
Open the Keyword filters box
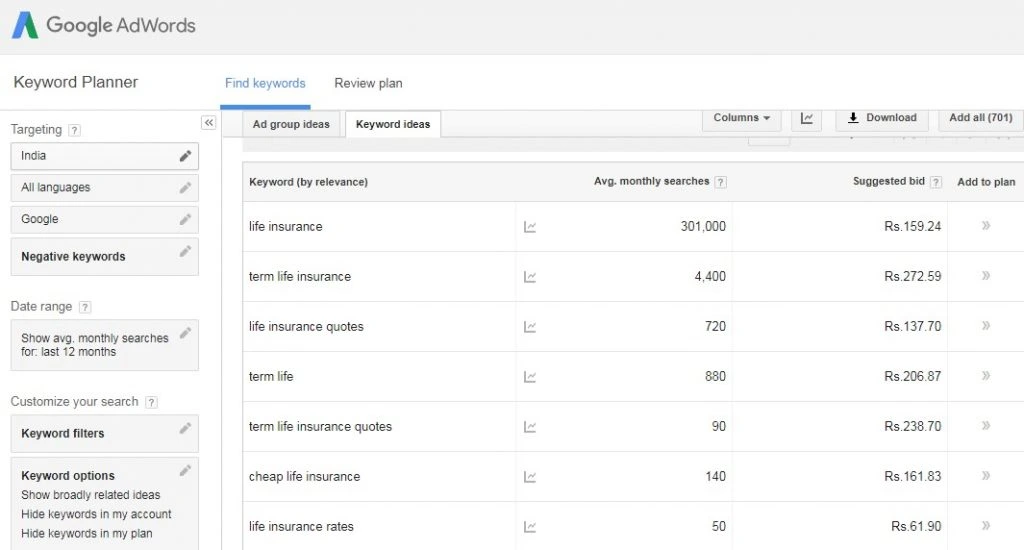pos(104,434)
